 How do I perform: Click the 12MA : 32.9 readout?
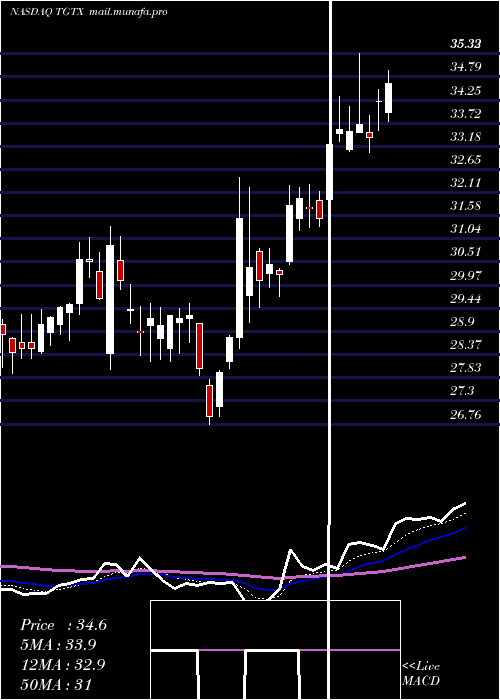(x=62, y=665)
